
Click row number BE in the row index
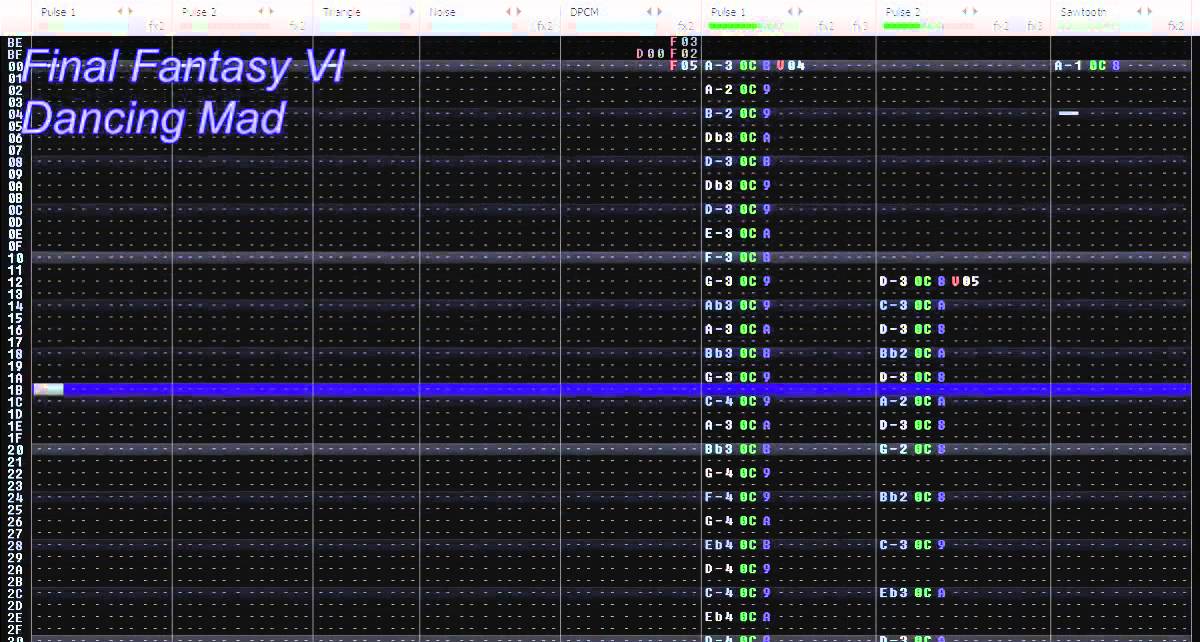tap(15, 42)
